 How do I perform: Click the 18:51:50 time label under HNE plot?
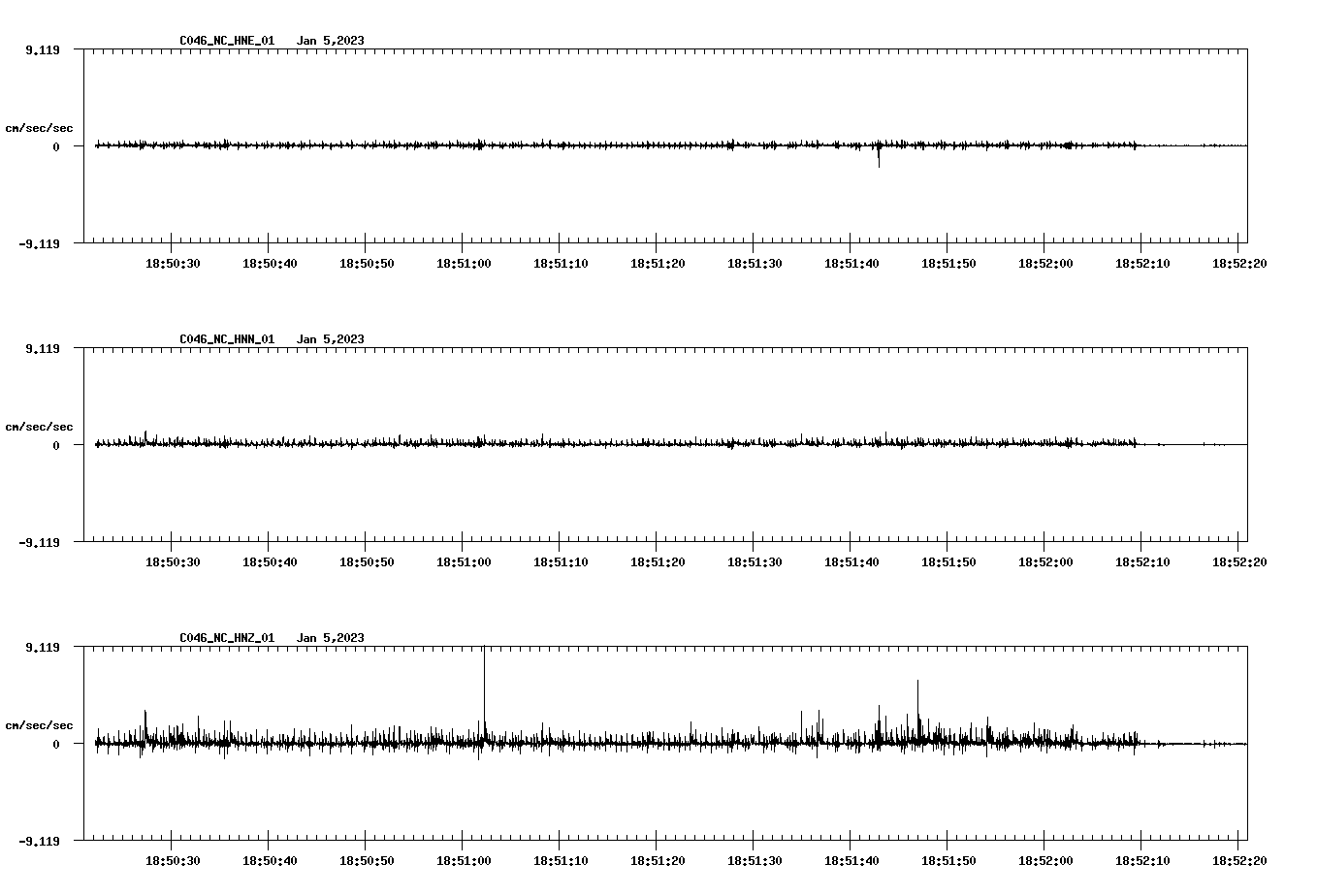(948, 263)
